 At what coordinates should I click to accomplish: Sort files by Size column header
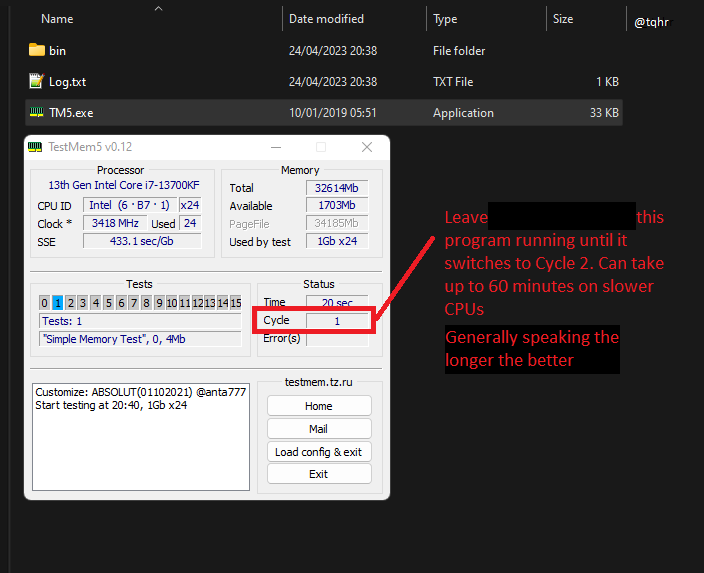coord(563,19)
